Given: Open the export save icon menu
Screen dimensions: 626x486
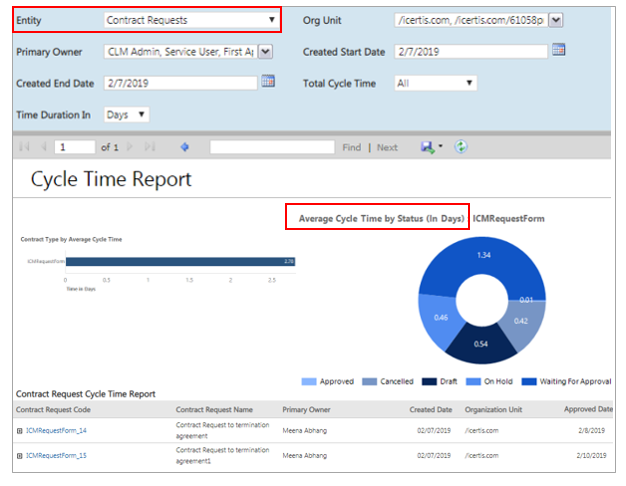Looking at the screenshot, I should point(429,147).
